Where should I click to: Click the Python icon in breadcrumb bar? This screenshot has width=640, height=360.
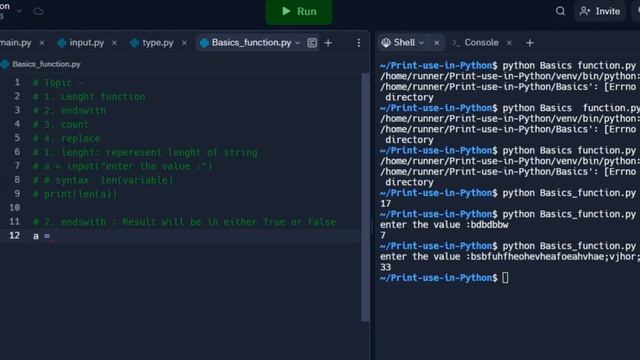pos(5,64)
